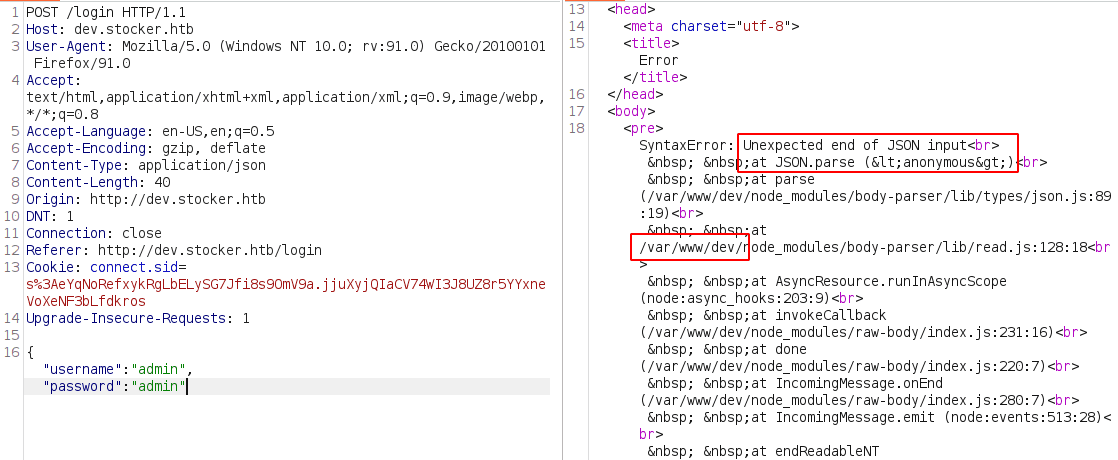Click the Upgrade-Insecure-Requests header
The height and width of the screenshot is (460, 1118).
[x=137, y=318]
